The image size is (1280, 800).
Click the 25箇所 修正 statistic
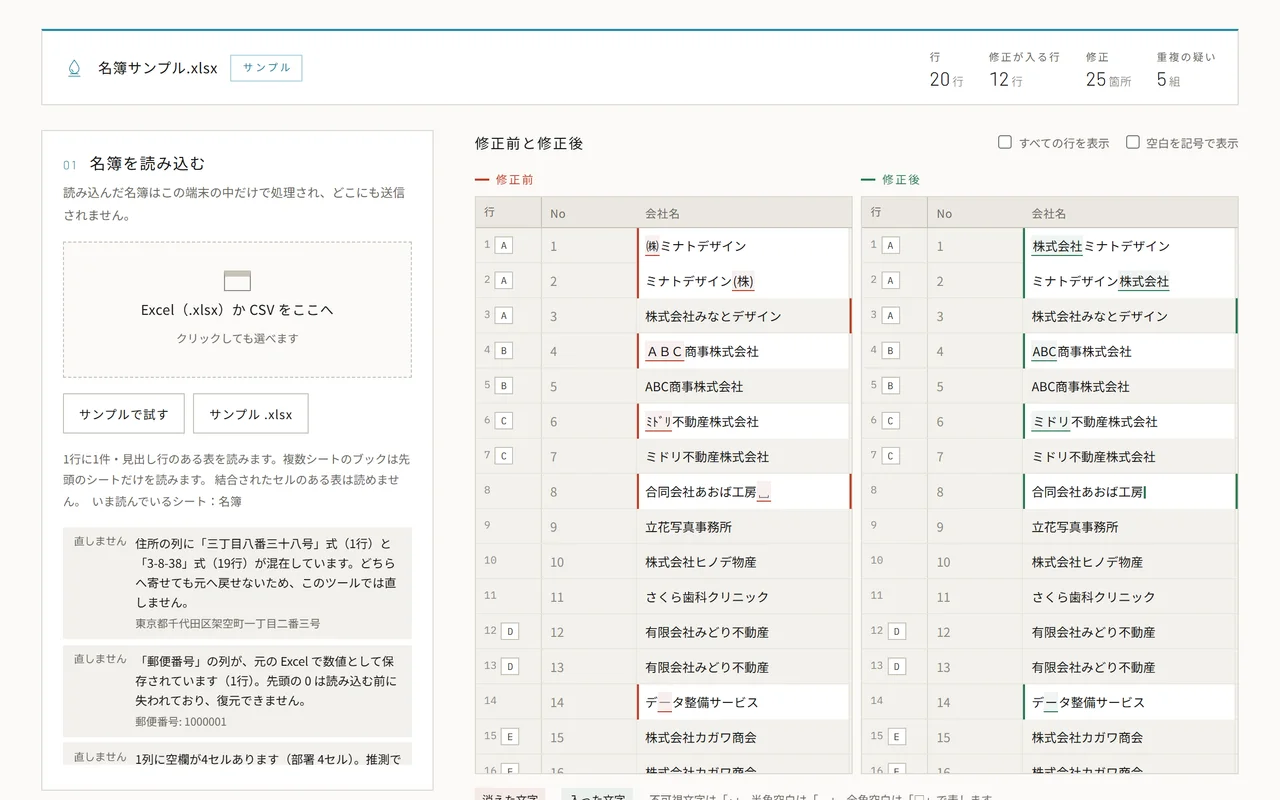pos(1109,80)
